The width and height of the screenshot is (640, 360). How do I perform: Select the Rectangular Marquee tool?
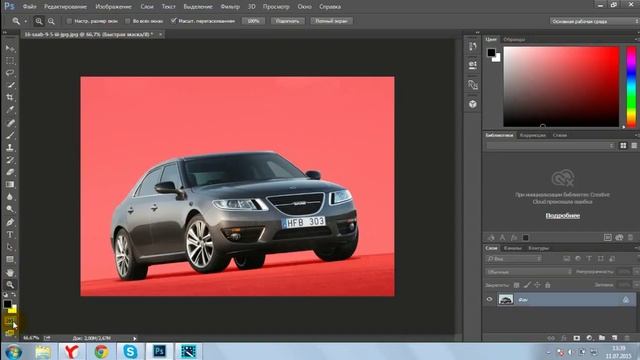(x=10, y=60)
